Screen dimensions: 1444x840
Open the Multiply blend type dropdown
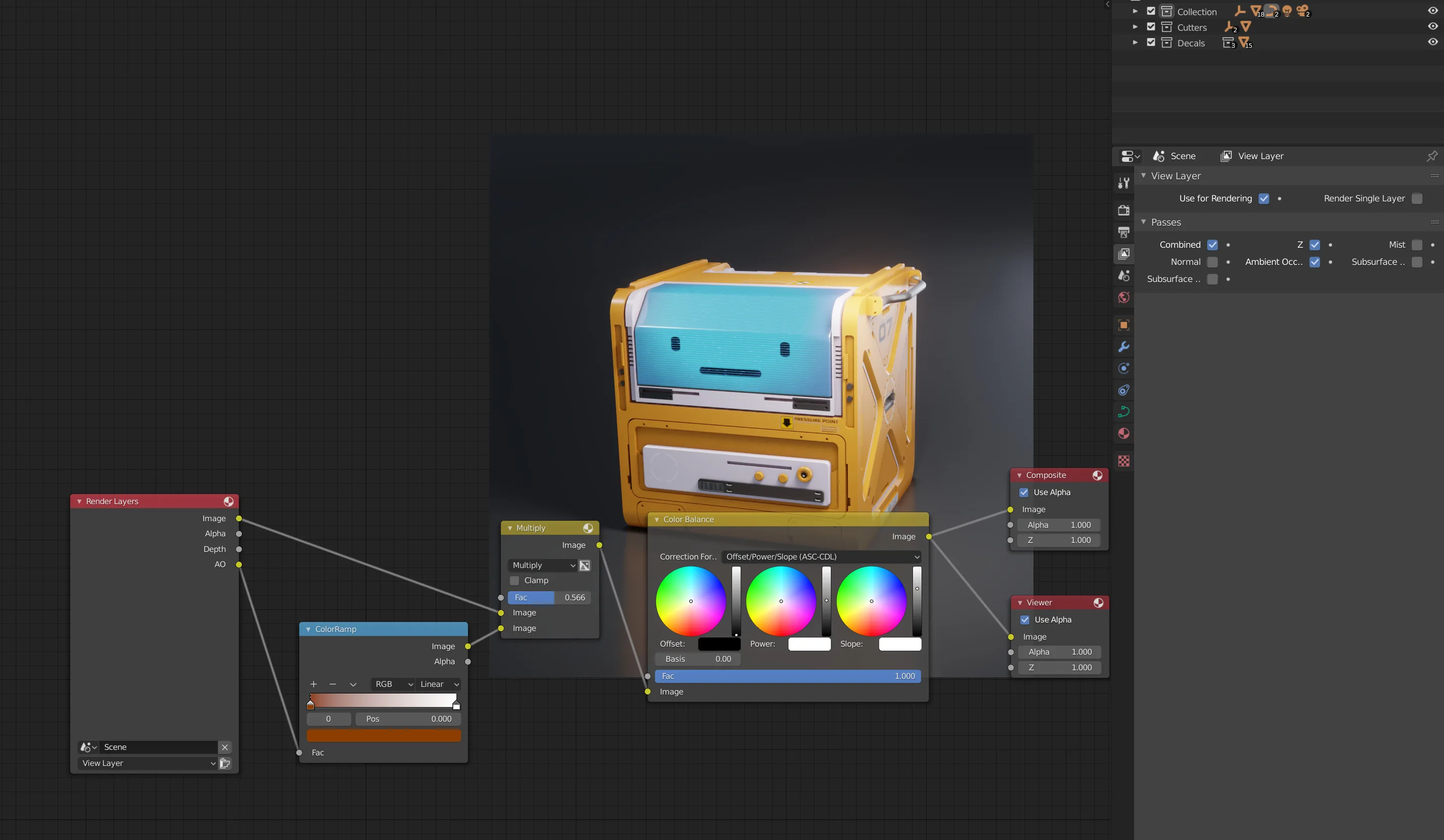[543, 566]
